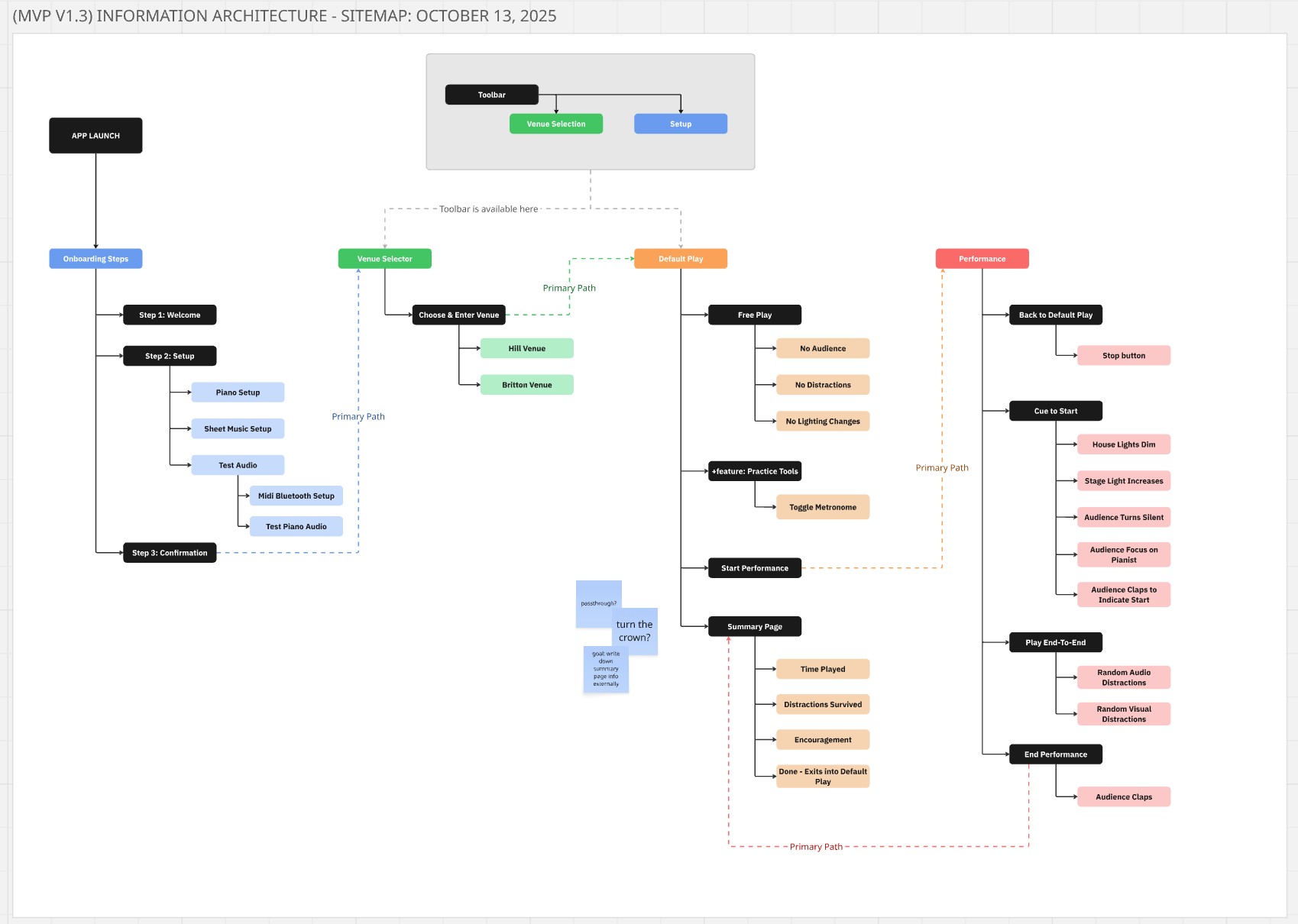Select the Cue to Start node
1298x924 pixels.
coord(1056,411)
